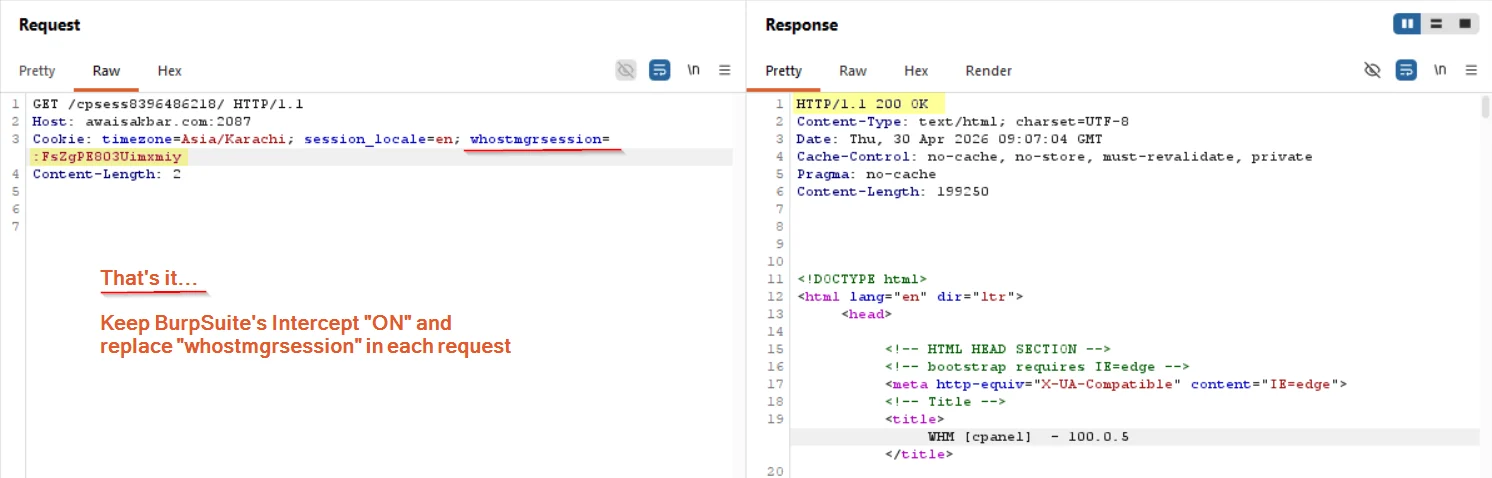Click the Request panel heading

click(x=50, y=25)
